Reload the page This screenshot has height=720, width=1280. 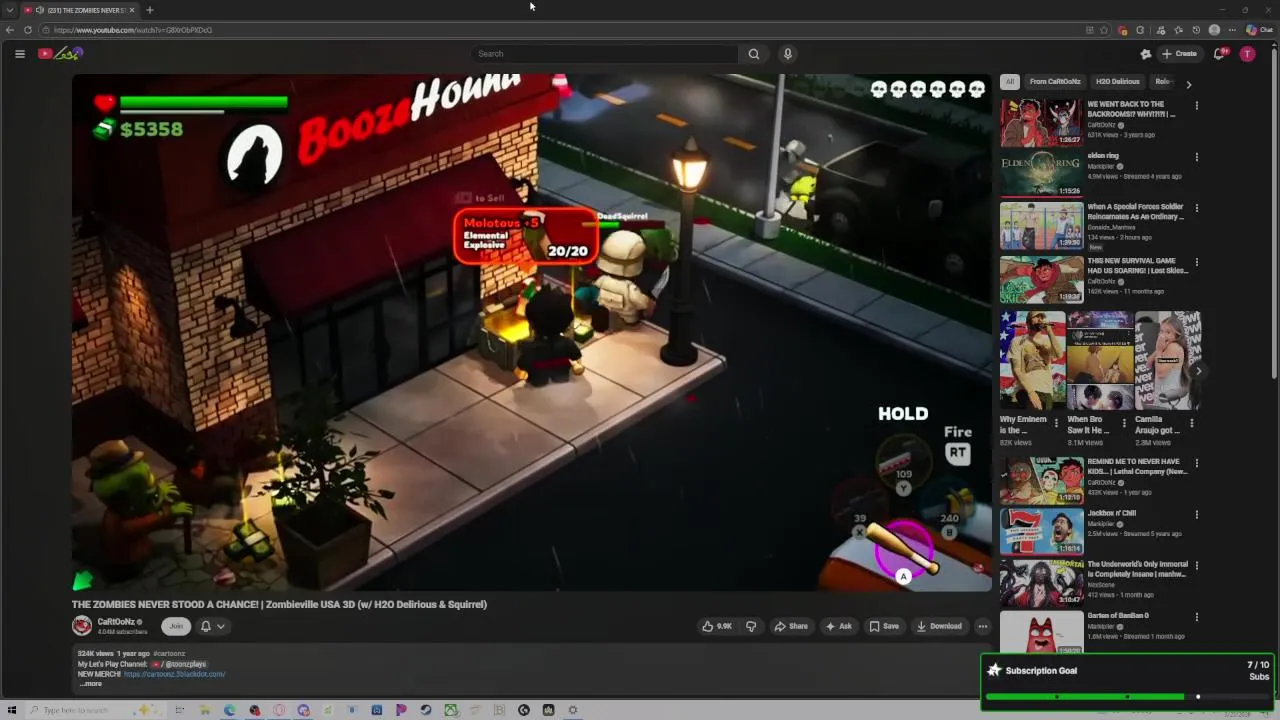28,30
